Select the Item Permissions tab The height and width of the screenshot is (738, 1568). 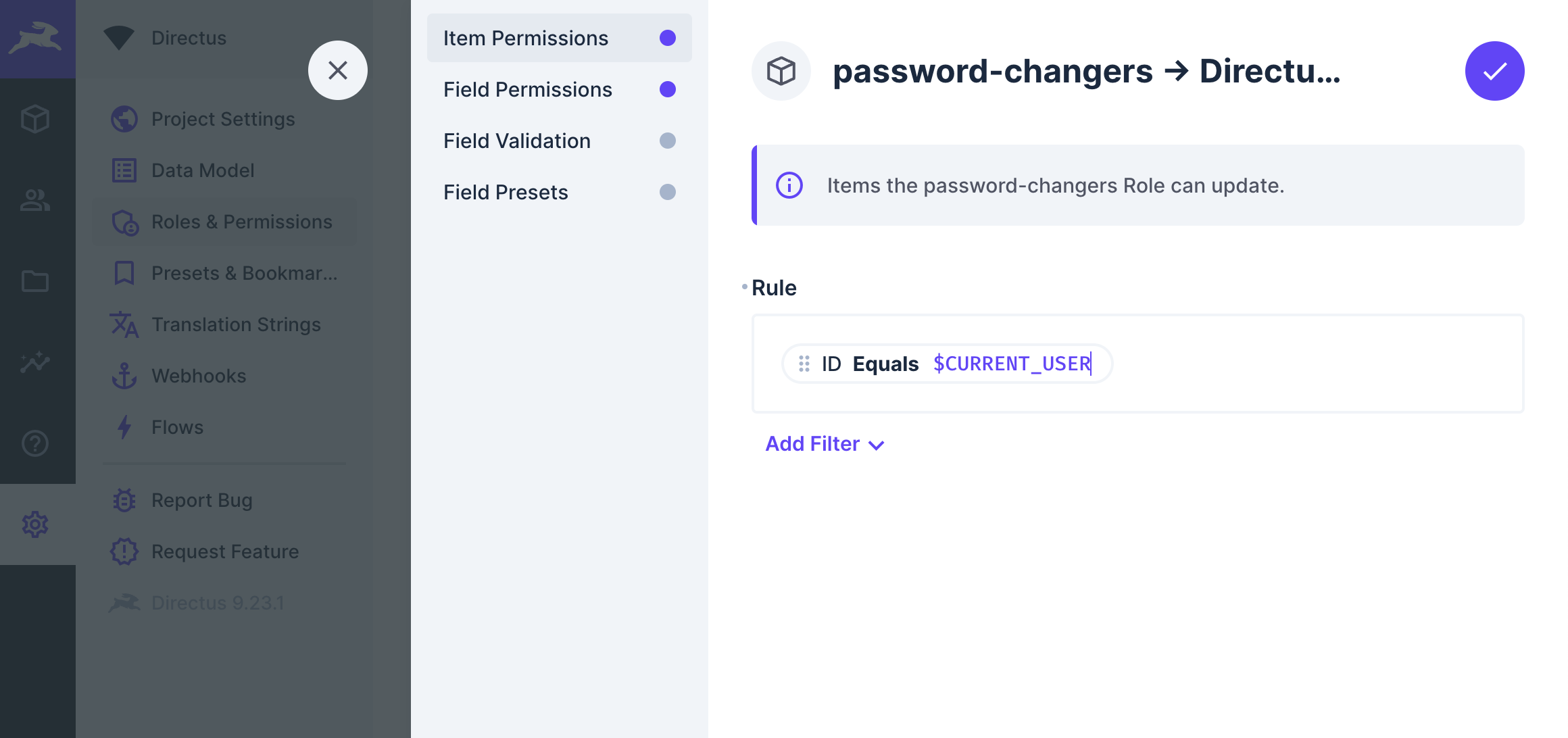(526, 38)
